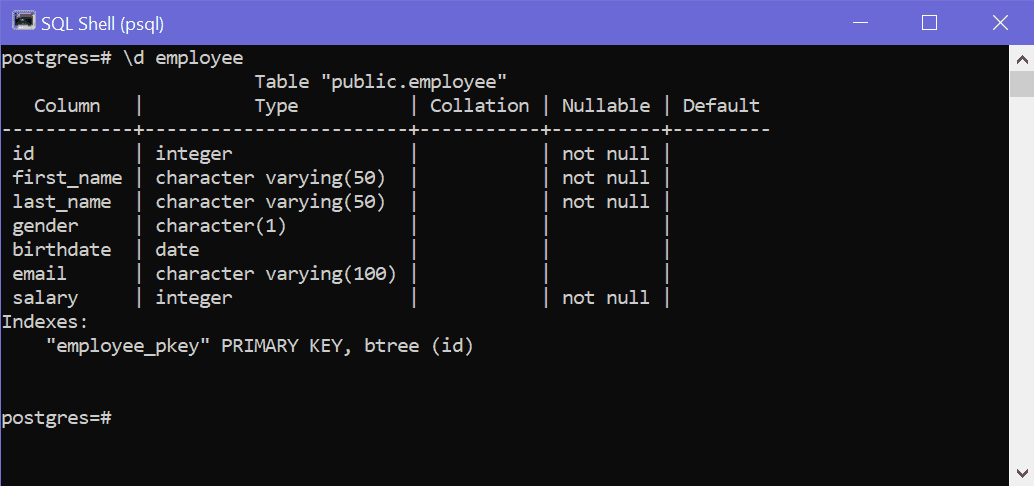
Task: Click the Indexes: label
Action: [45, 322]
